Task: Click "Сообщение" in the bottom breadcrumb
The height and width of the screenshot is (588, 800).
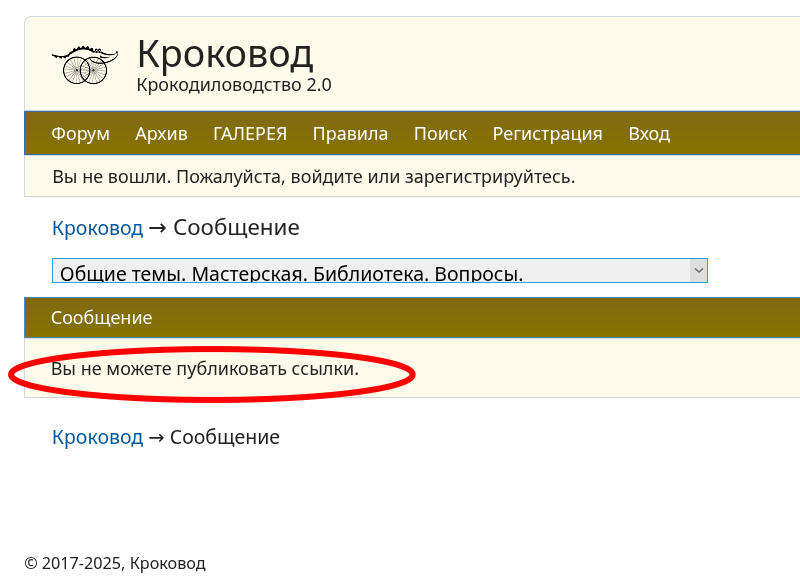Action: [x=224, y=437]
